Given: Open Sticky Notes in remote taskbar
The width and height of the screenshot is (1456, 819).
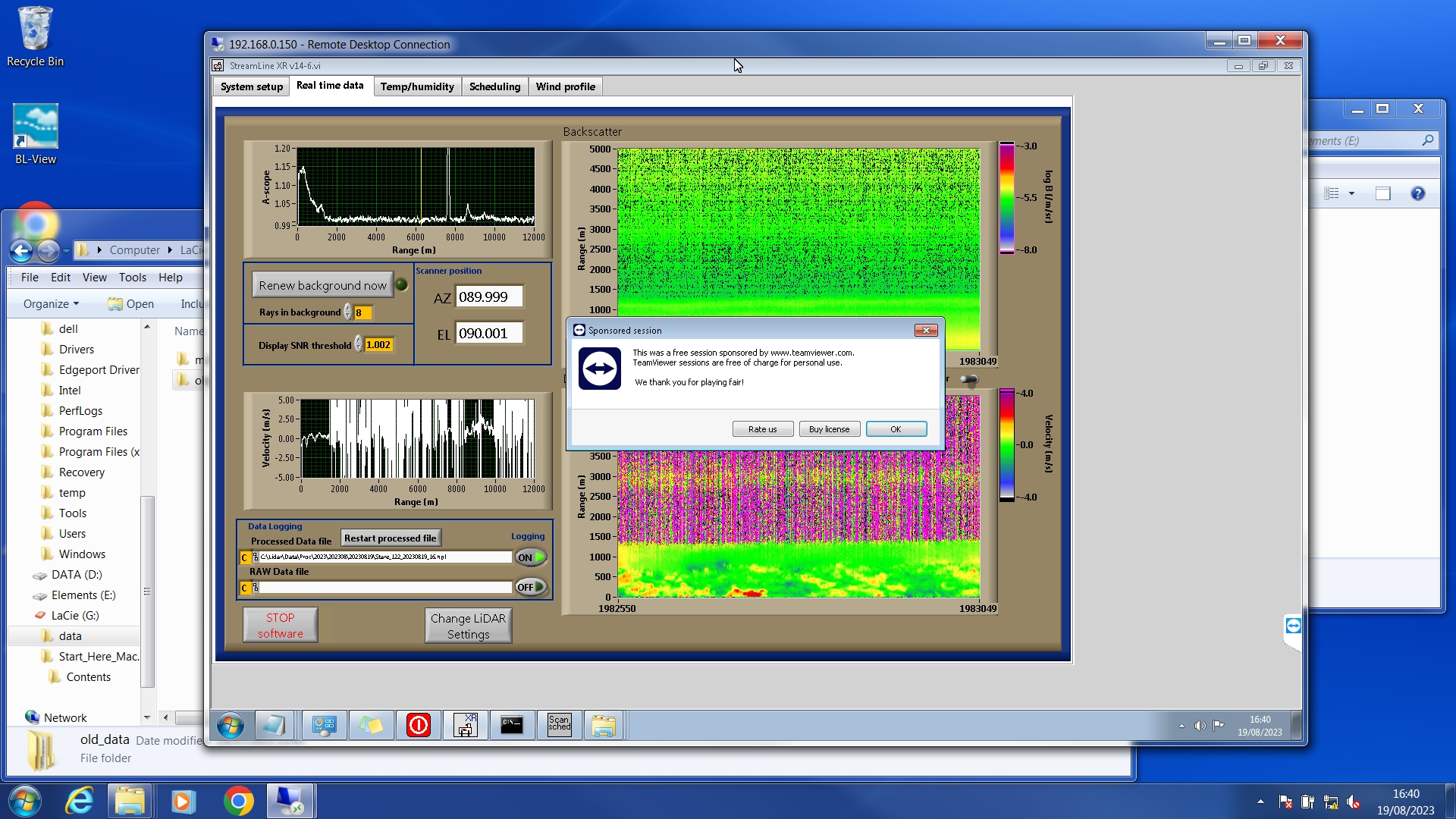Looking at the screenshot, I should 371,725.
